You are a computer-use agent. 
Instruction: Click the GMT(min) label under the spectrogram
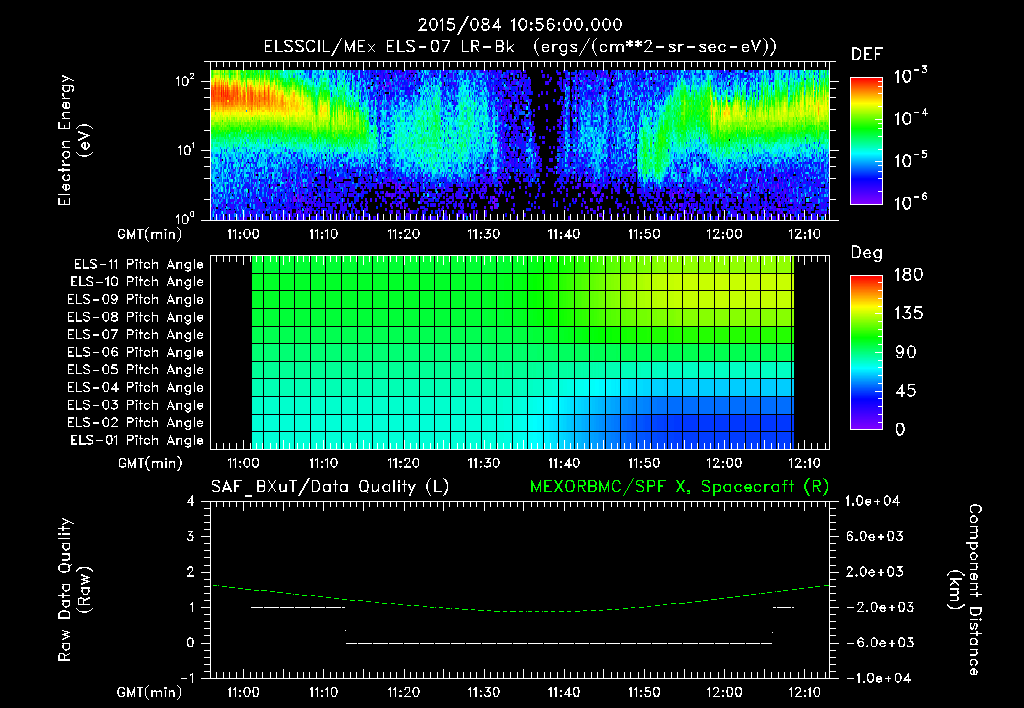pyautogui.click(x=150, y=234)
